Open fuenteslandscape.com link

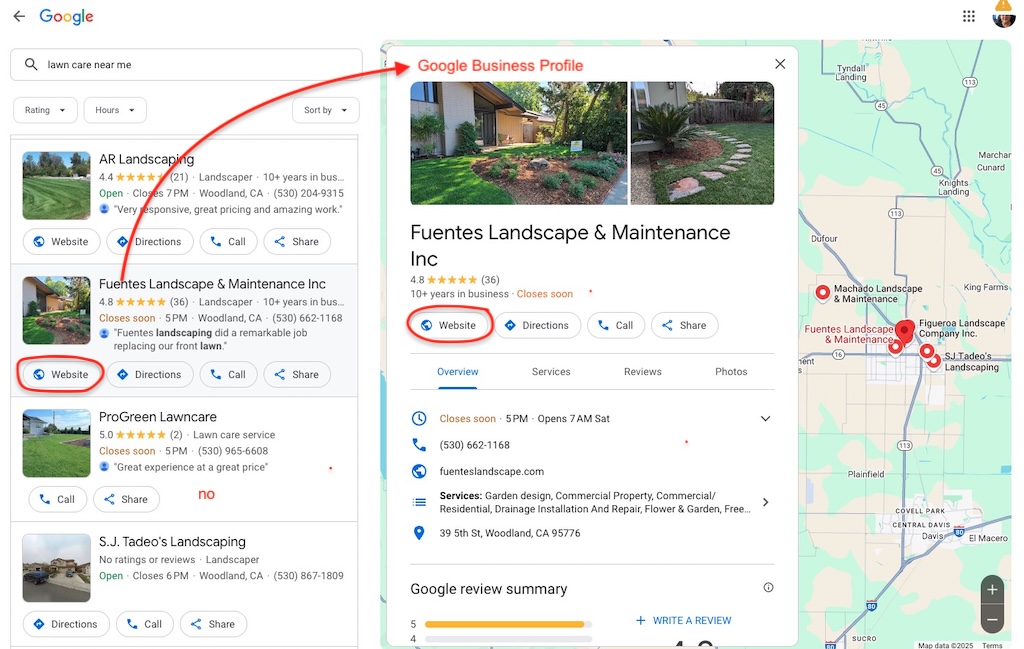click(492, 471)
